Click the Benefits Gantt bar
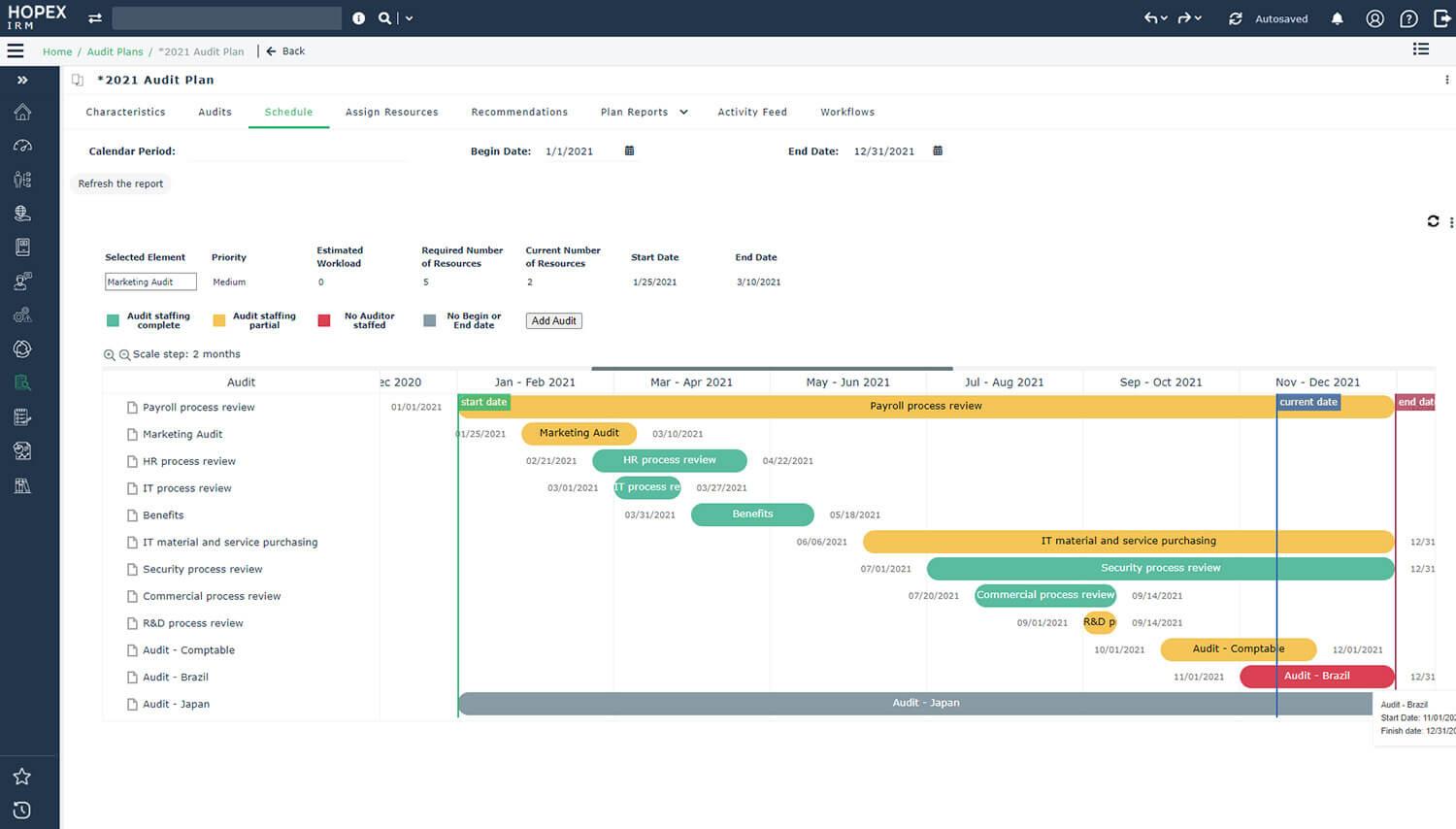The image size is (1456, 829). (752, 514)
